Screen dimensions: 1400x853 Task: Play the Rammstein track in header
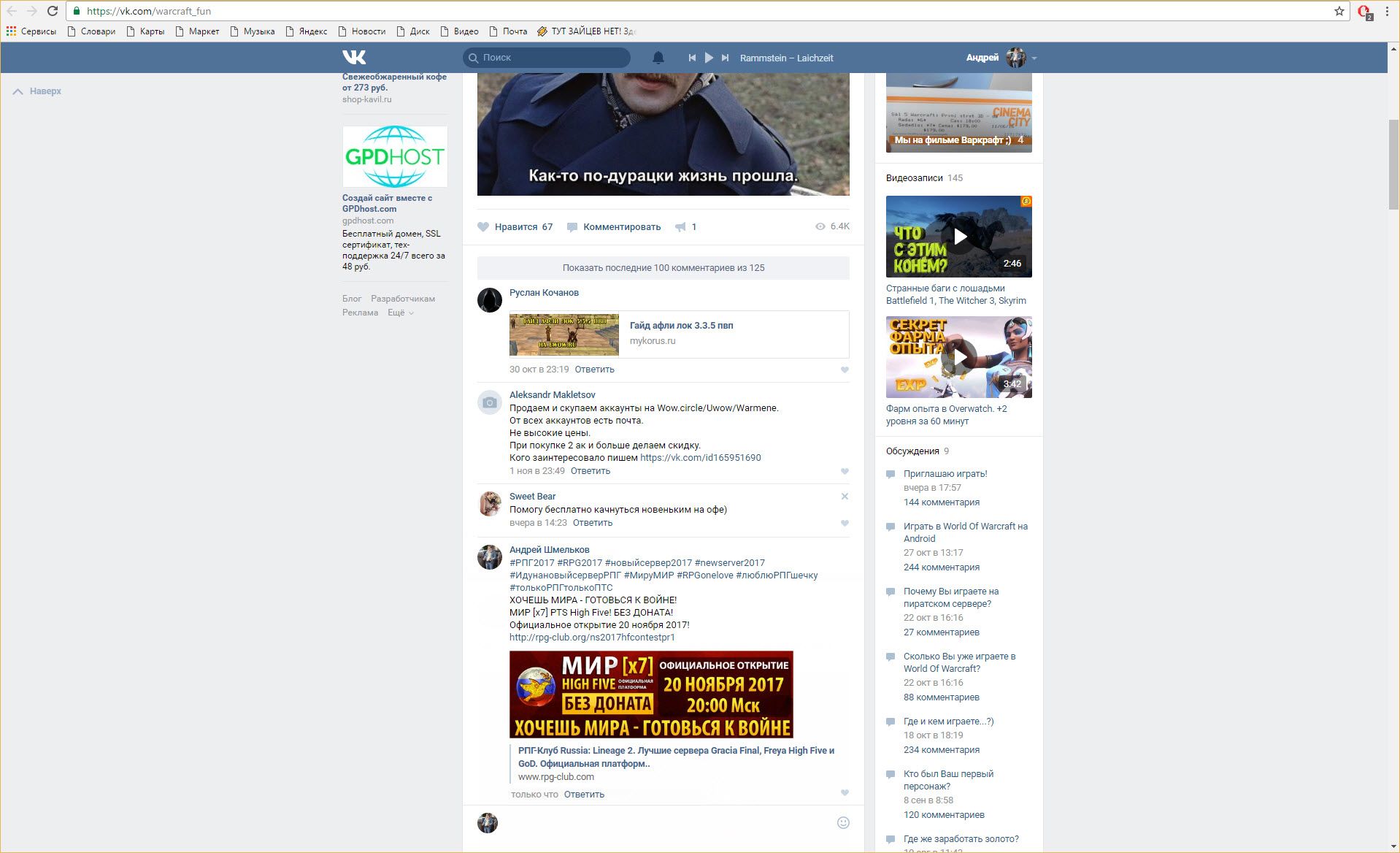coord(709,58)
